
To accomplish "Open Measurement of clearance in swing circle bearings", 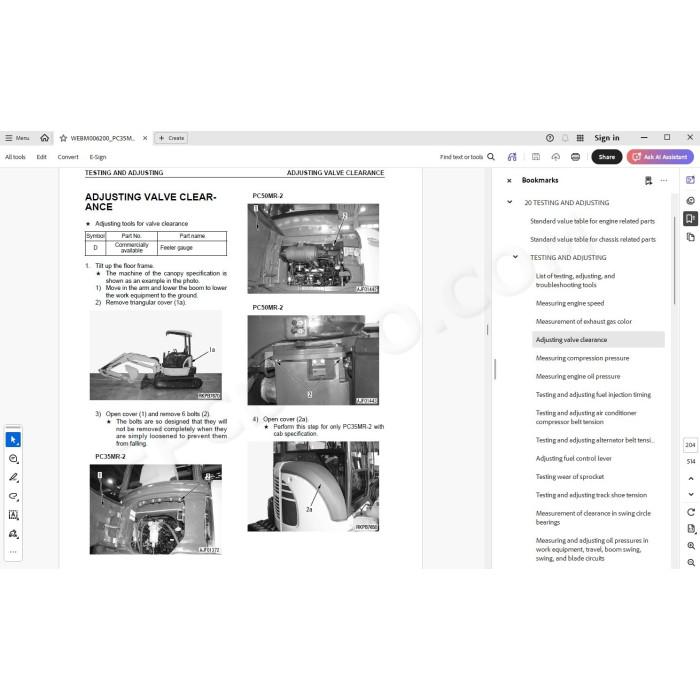I will click(x=593, y=518).
